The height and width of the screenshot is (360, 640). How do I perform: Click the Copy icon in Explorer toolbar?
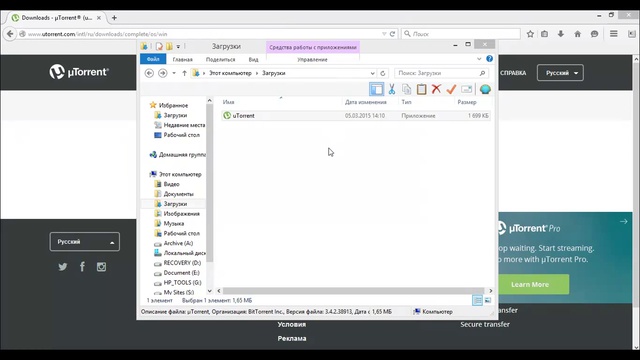coord(407,89)
